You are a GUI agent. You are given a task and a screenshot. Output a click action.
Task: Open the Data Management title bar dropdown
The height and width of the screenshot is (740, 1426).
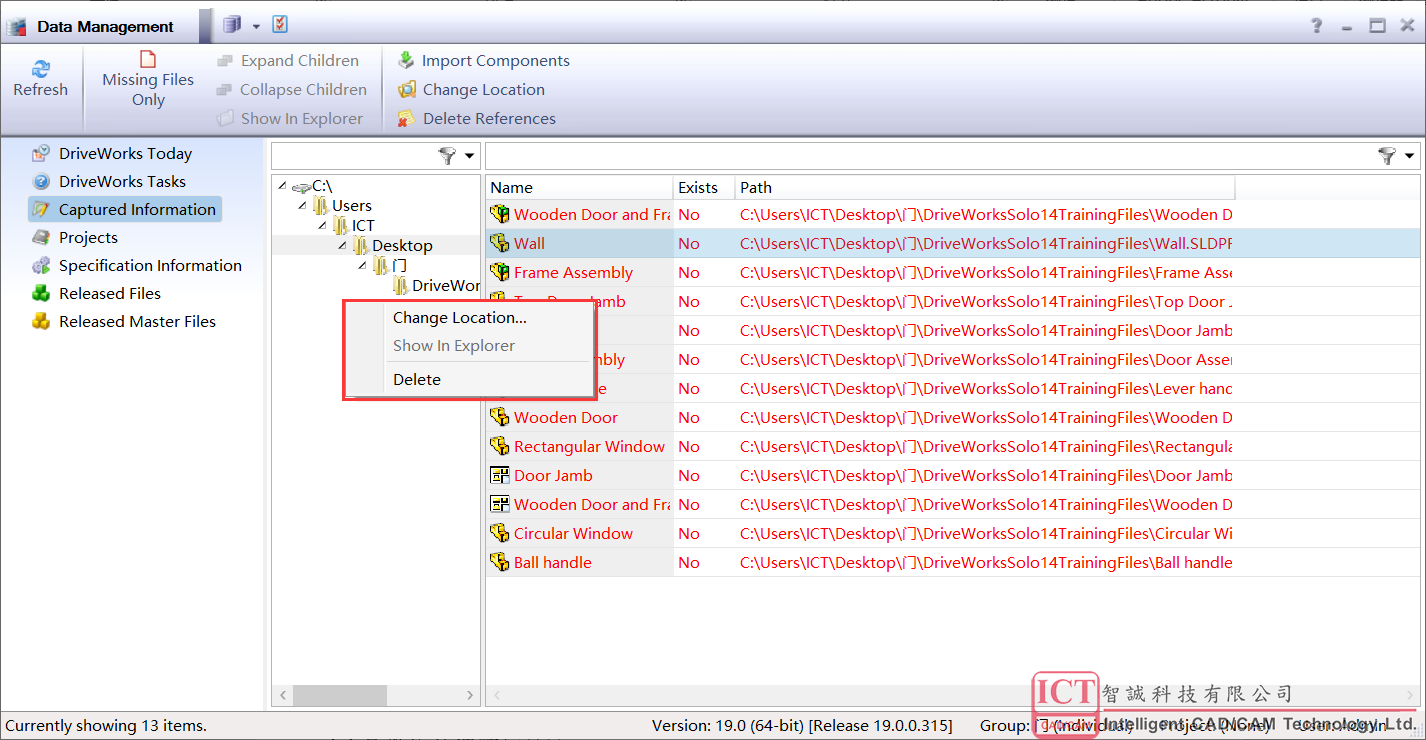click(x=256, y=25)
